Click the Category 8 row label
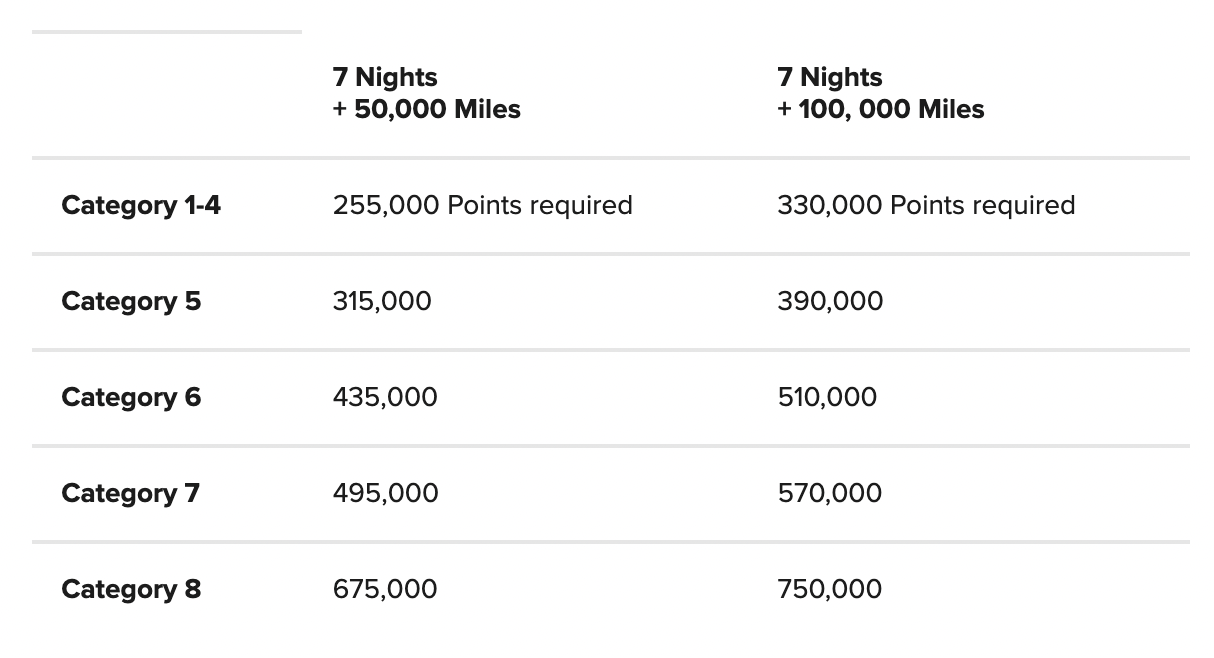1214x658 pixels. [131, 589]
